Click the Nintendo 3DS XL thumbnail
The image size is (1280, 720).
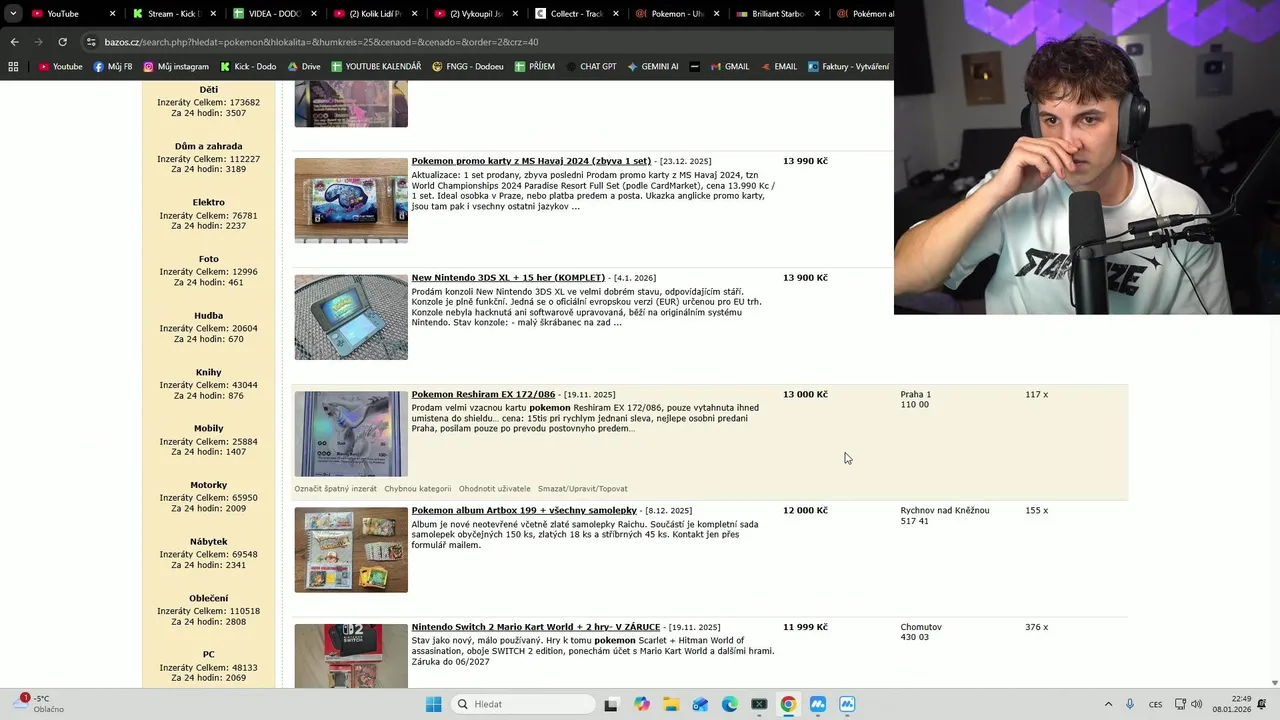tap(351, 317)
